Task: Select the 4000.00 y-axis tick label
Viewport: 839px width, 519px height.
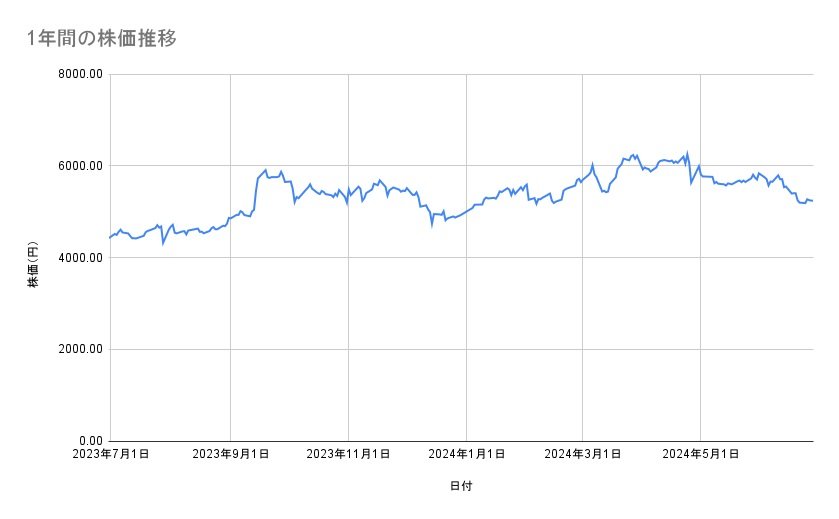Action: 80,258
